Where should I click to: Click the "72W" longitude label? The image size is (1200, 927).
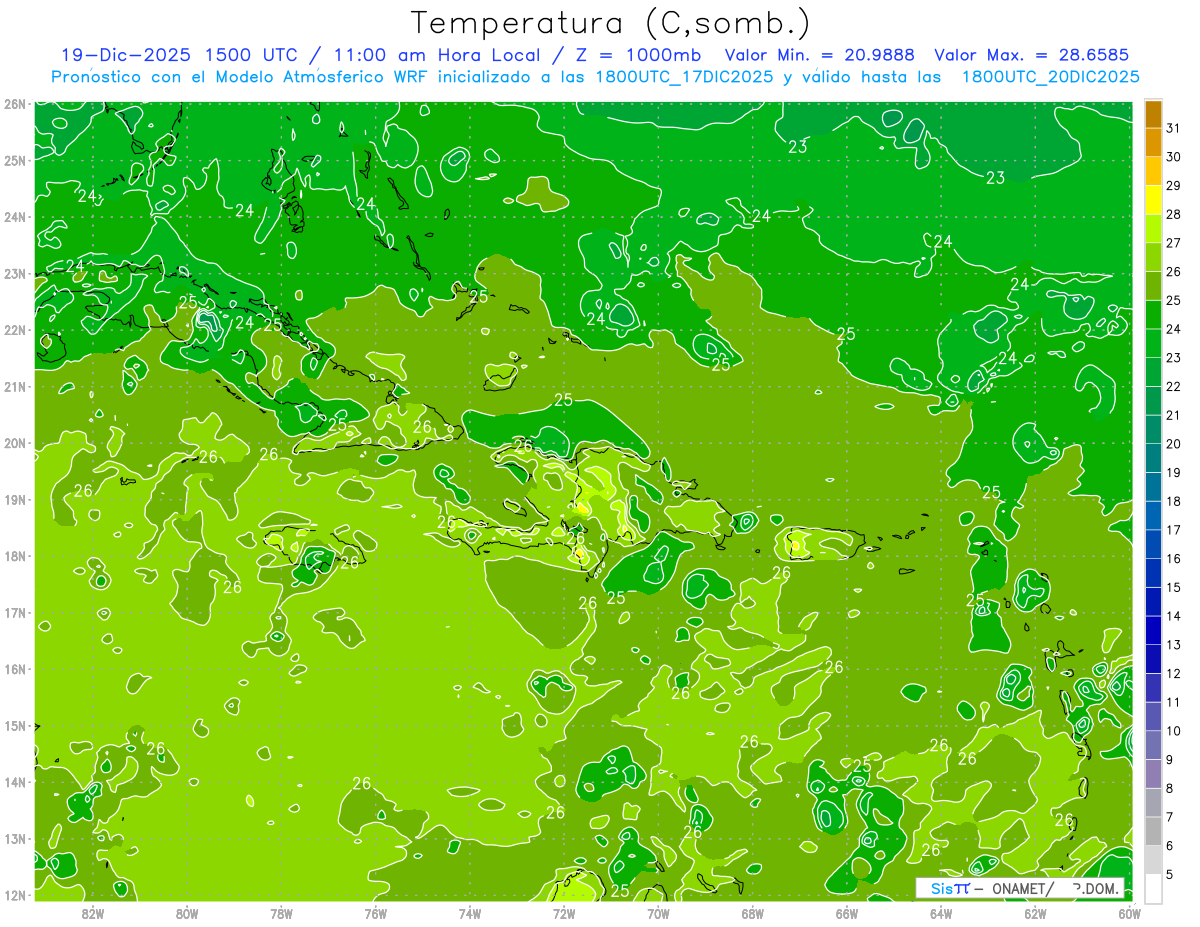click(564, 912)
